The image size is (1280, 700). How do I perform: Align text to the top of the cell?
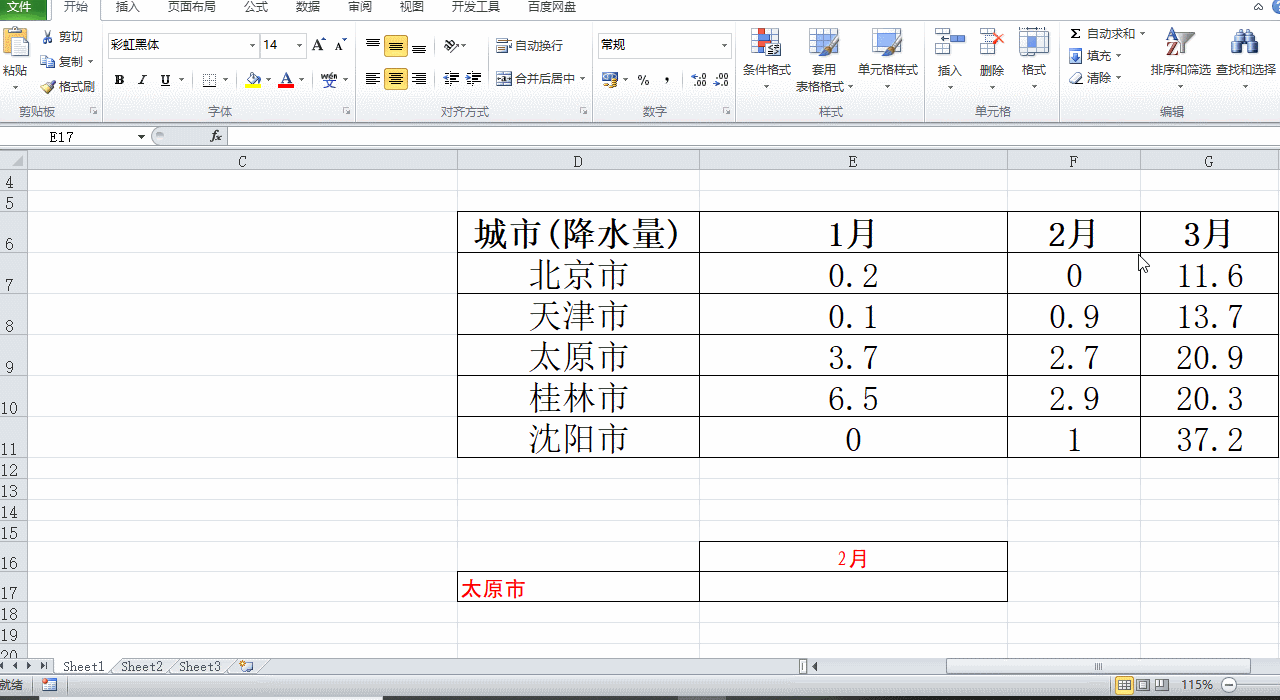click(x=373, y=45)
